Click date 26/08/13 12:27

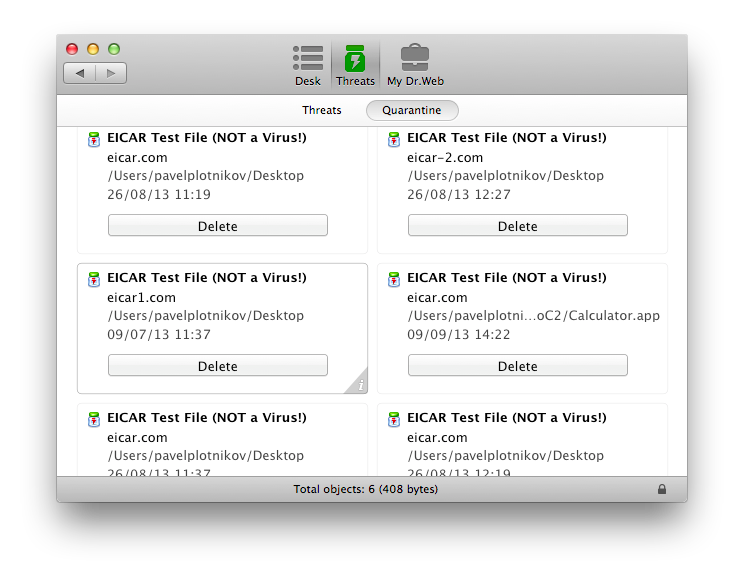458,195
